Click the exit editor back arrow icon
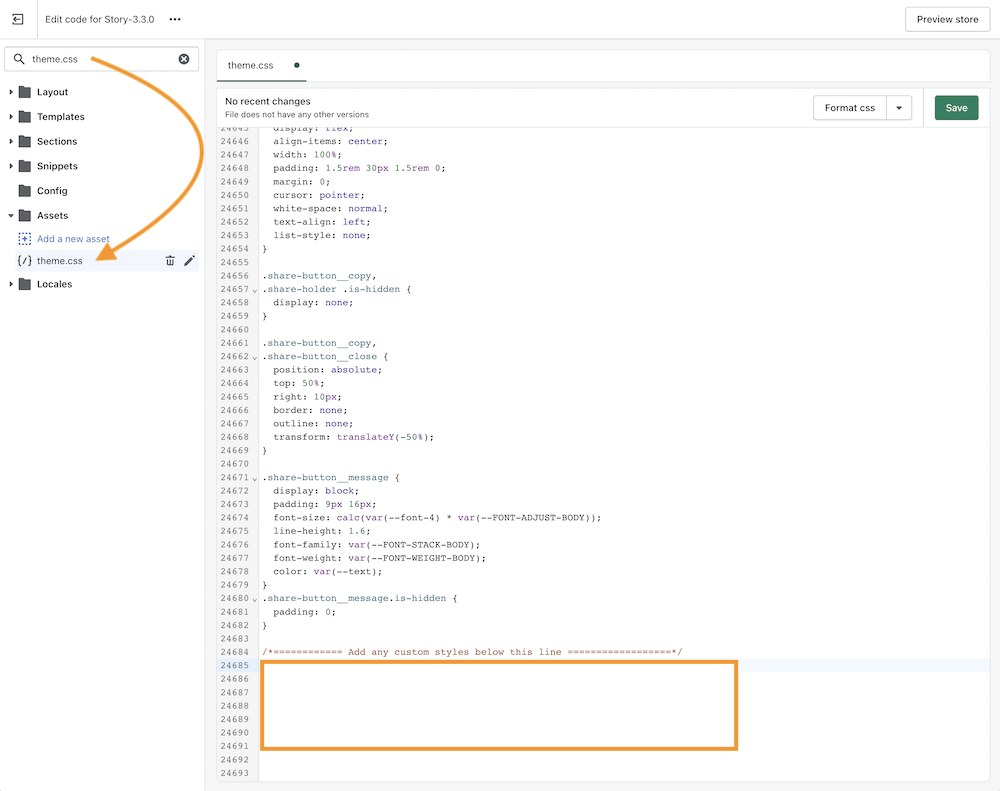 17,19
